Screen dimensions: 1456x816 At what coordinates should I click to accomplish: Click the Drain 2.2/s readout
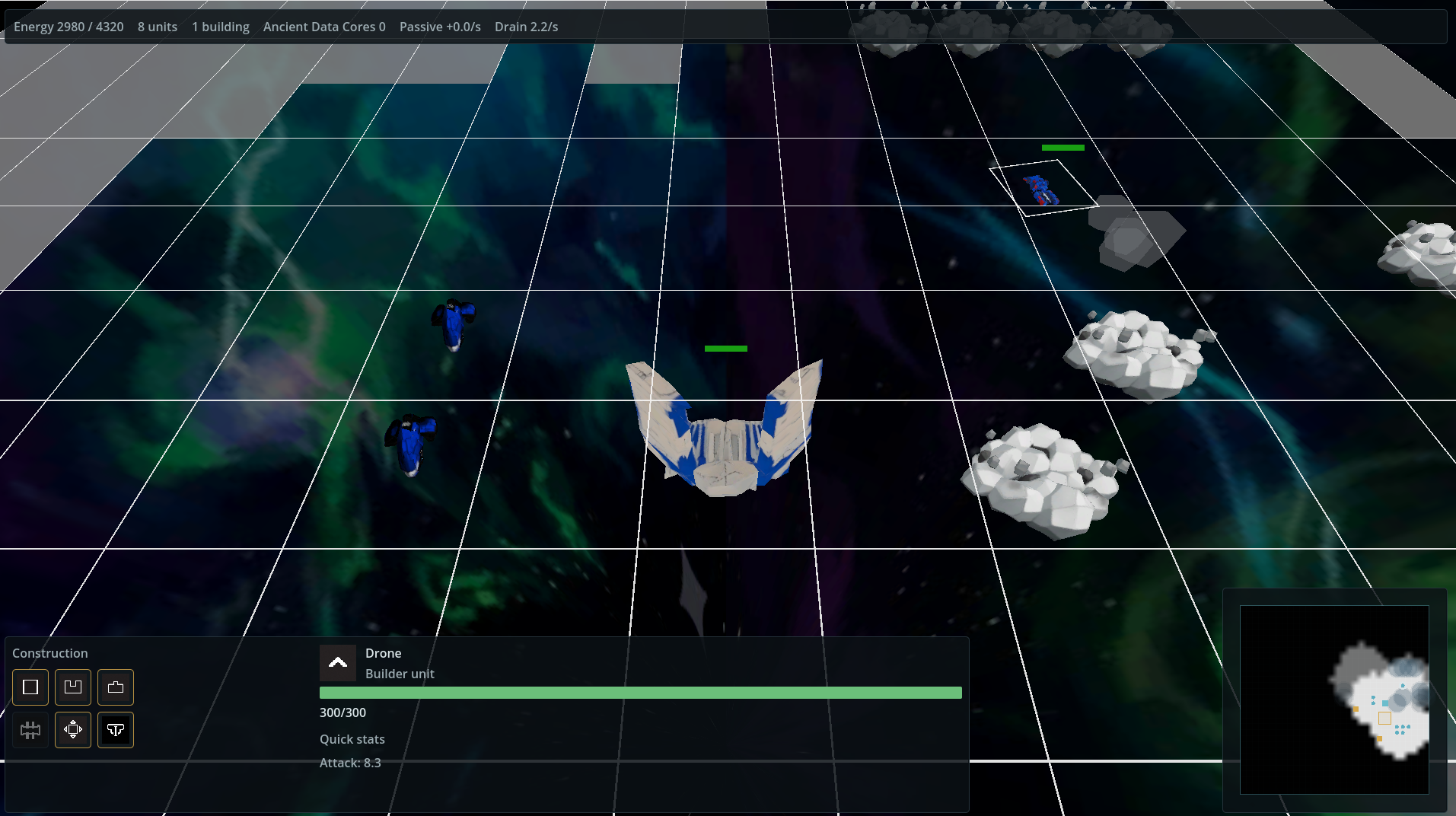(527, 27)
